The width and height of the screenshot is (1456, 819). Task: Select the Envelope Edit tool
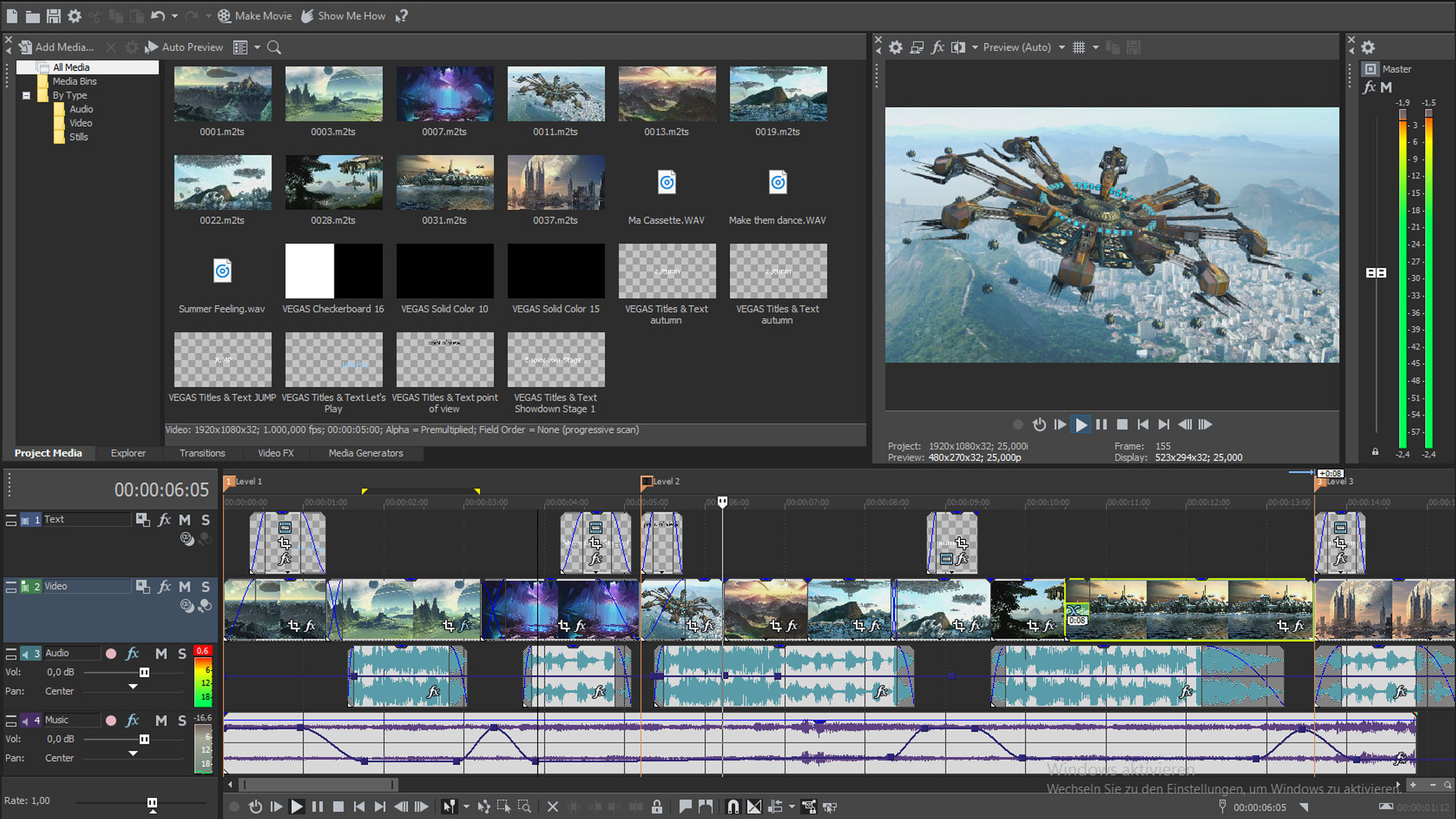[483, 807]
